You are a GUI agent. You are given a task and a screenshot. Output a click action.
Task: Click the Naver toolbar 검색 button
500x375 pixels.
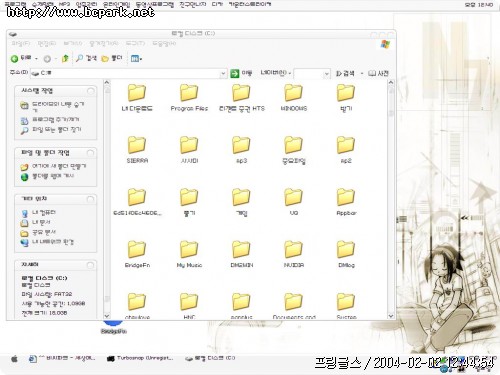coord(345,73)
